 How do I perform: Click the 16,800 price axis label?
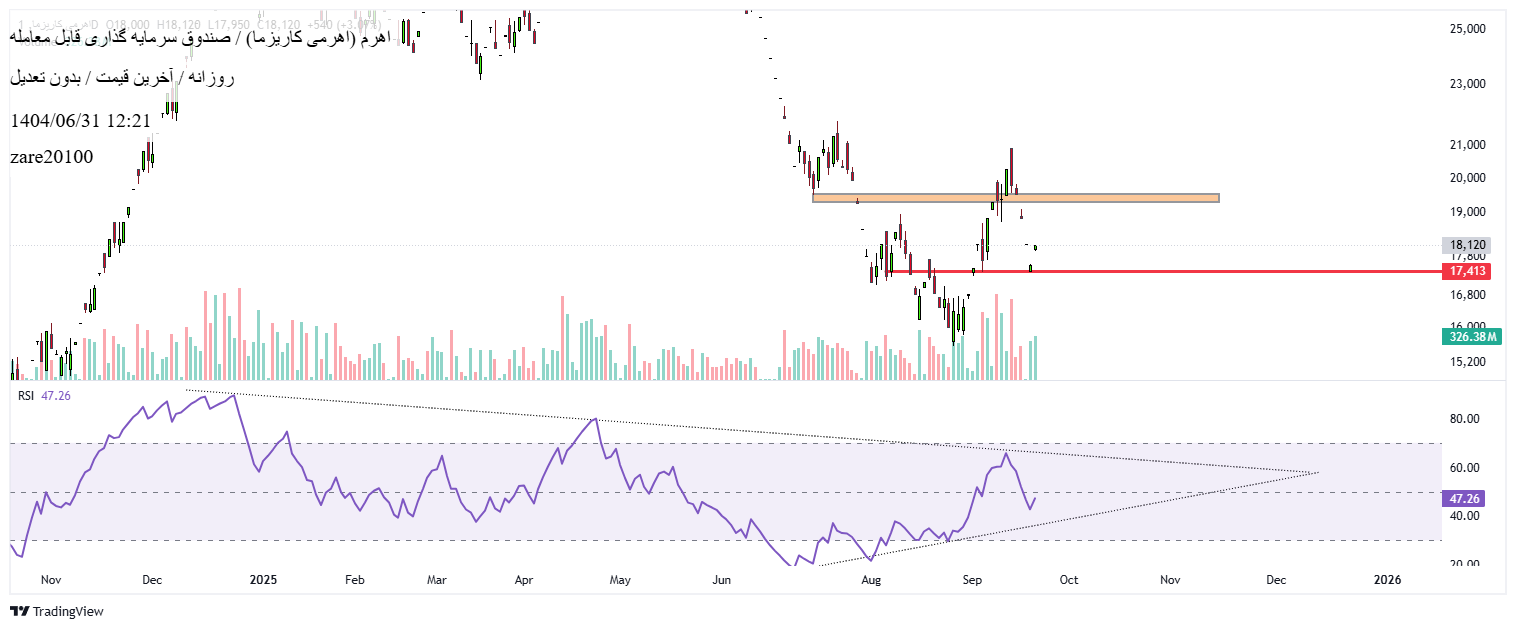pos(1468,296)
